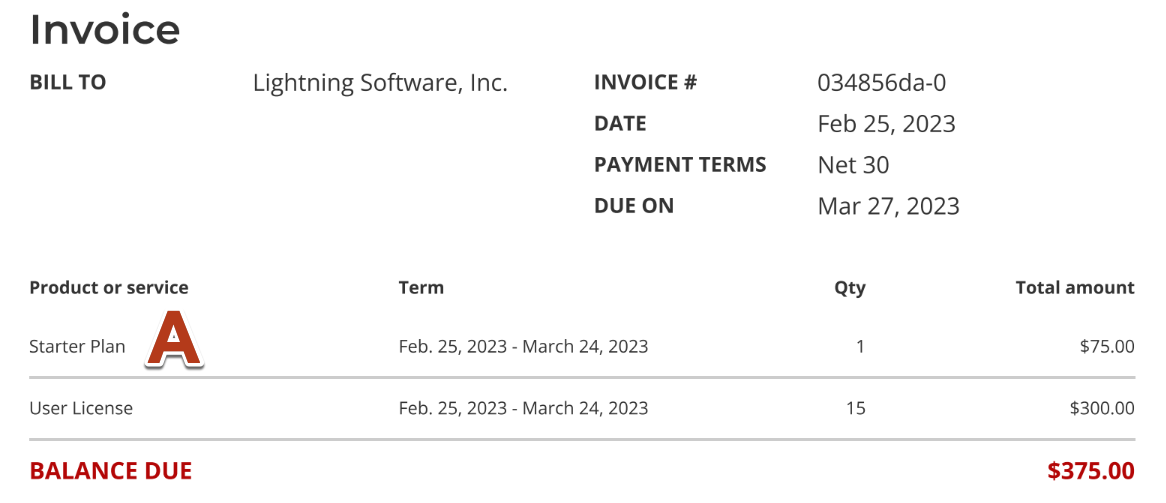Screen dimensions: 1166x503
Task: Select the $75.00 Starter Plan amount
Action: point(1107,347)
